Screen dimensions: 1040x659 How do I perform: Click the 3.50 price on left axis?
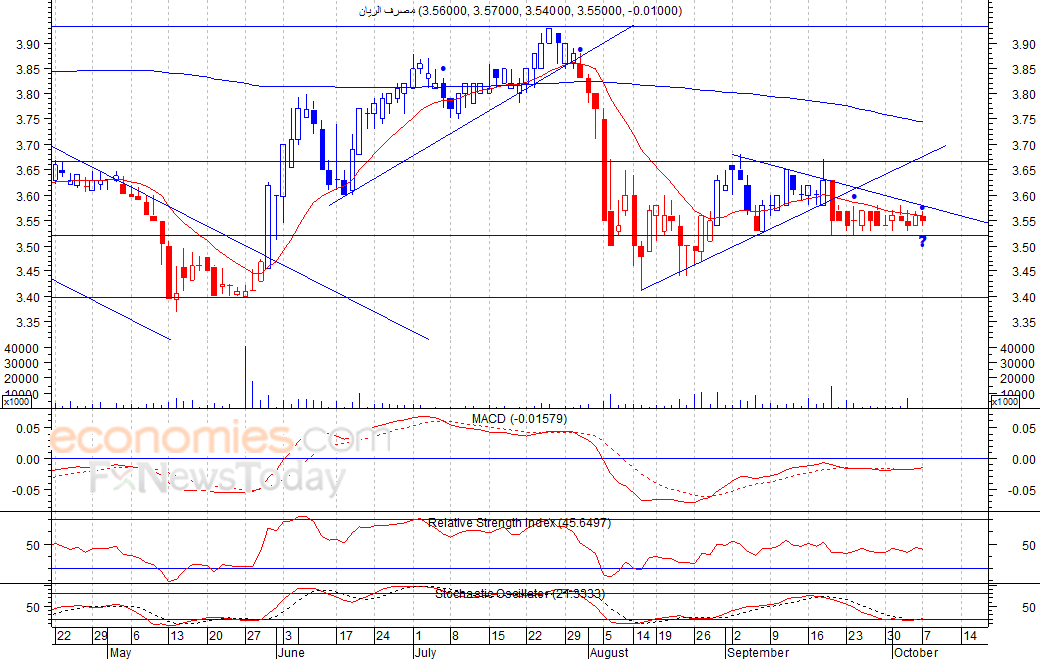click(29, 247)
